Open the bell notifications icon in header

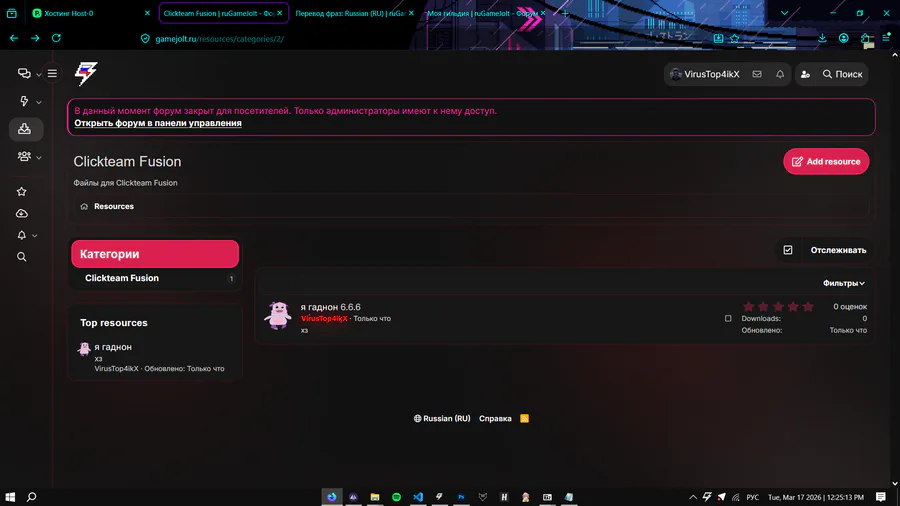pos(780,74)
